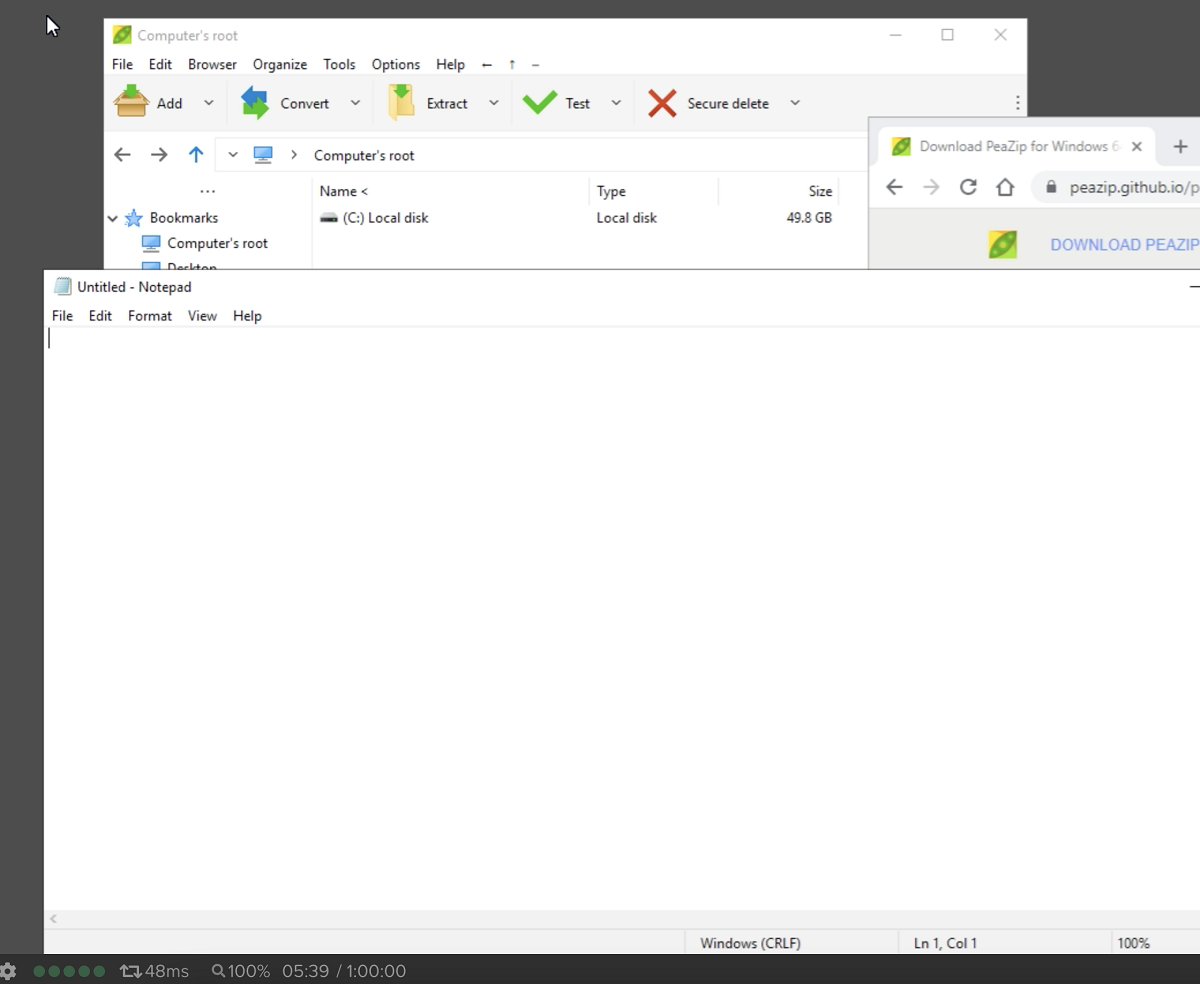The width and height of the screenshot is (1200, 984).
Task: Click the green Test checkmark icon
Action: [540, 102]
